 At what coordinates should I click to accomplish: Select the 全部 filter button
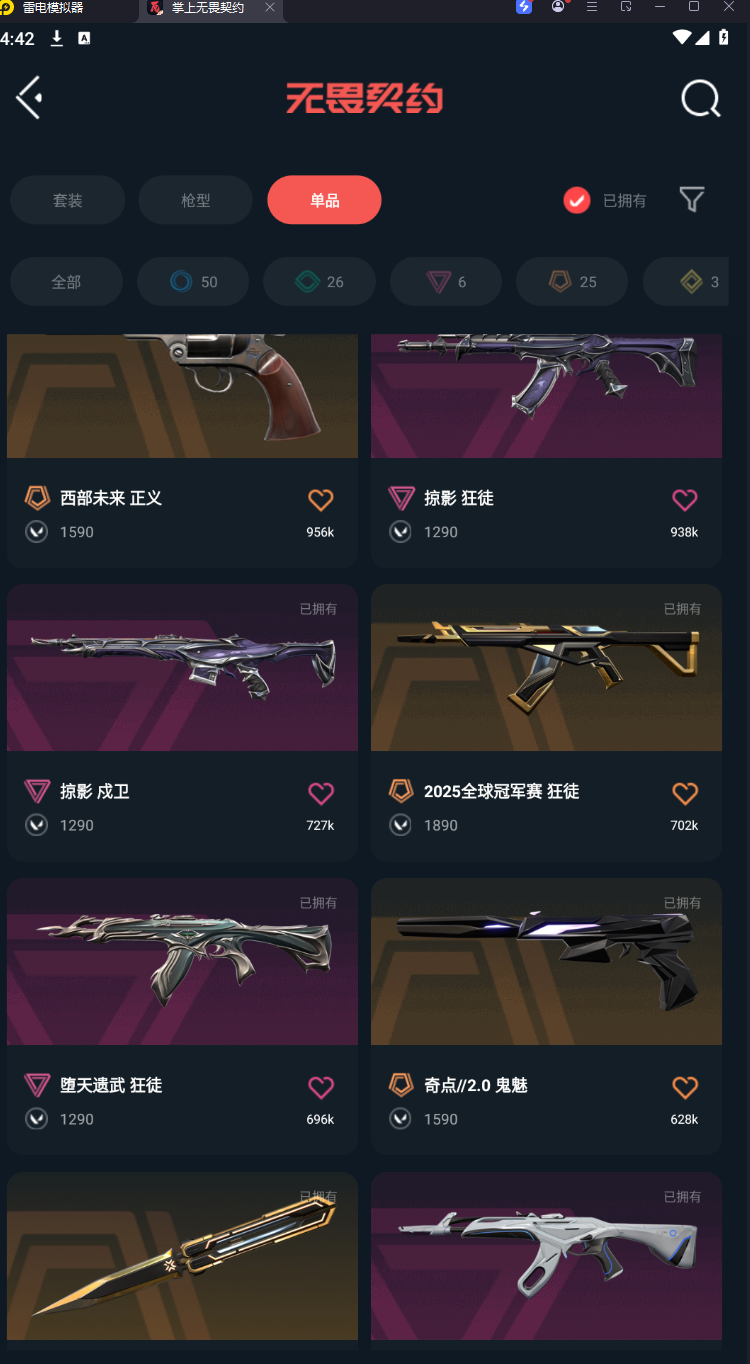(x=66, y=282)
